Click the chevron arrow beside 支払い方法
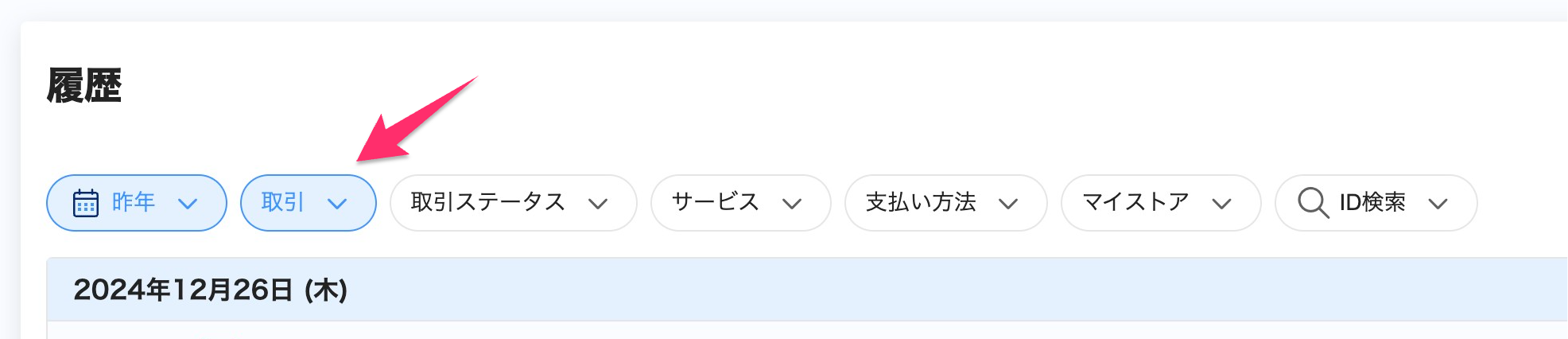This screenshot has height=339, width=1568. point(1008,204)
